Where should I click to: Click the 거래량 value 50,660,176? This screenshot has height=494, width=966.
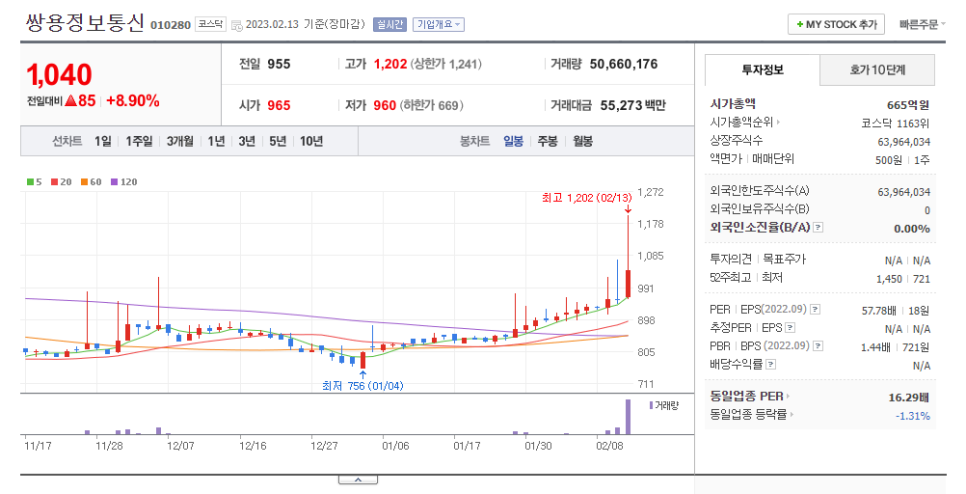[623, 64]
